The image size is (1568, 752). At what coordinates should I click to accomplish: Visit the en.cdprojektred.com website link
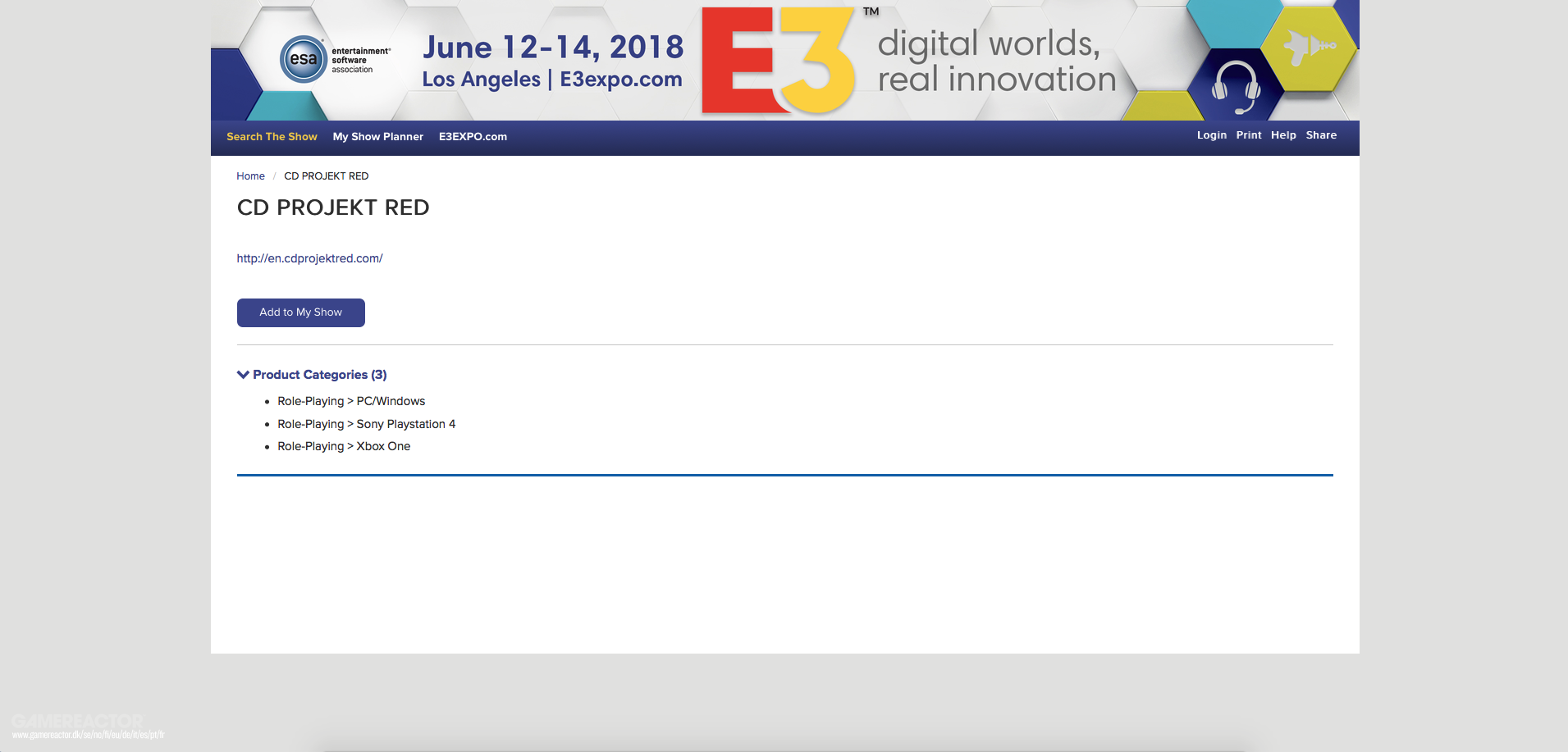click(x=309, y=258)
